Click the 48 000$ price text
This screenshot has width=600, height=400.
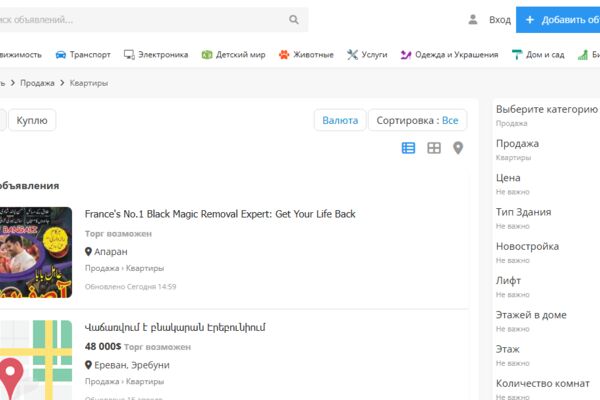pos(103,346)
